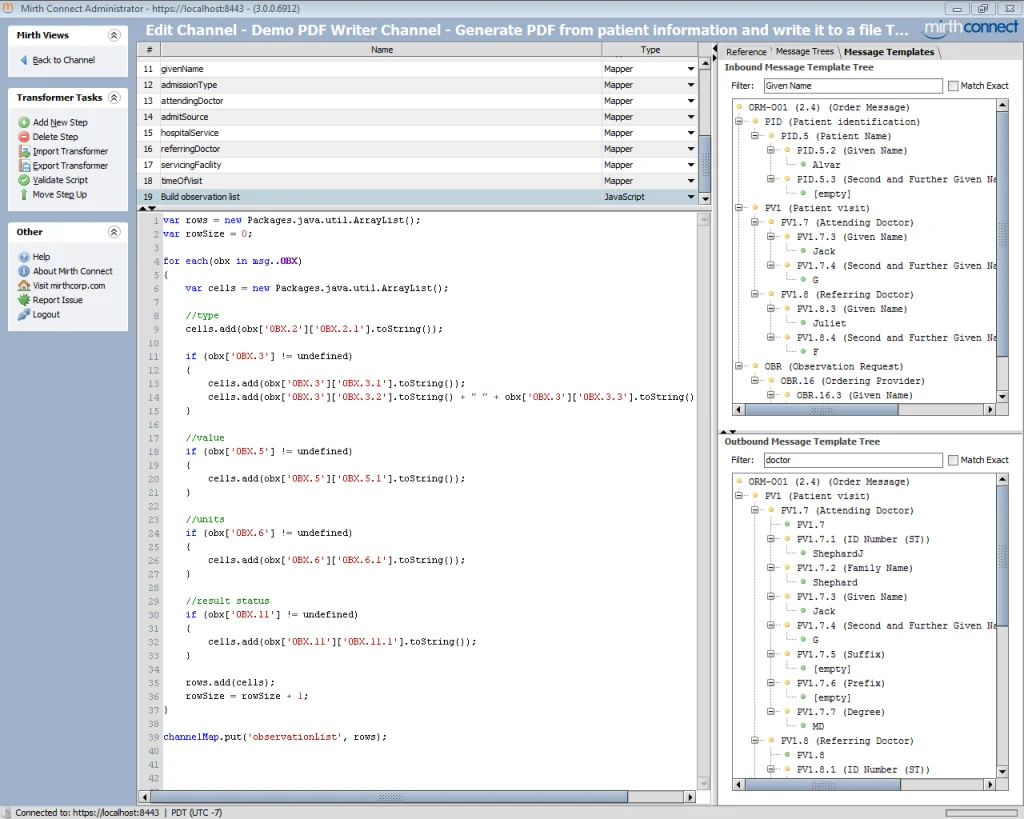
Task: Open About Mirth Connect
Action: (72, 271)
